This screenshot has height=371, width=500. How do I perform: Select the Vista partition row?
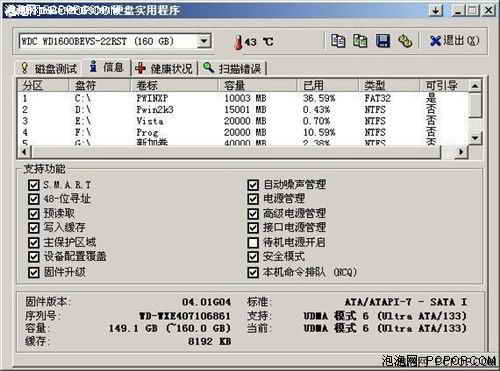tap(243, 121)
